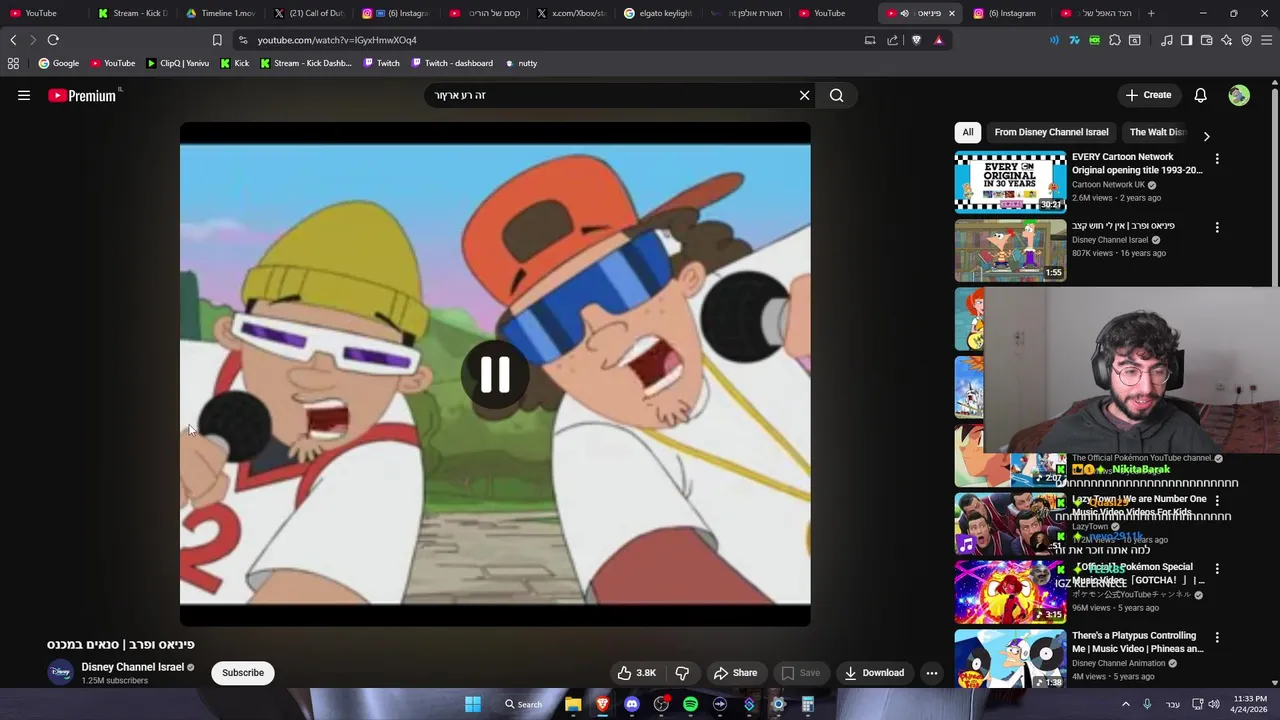The width and height of the screenshot is (1280, 720).
Task: Select the The Walt Disney chip
Action: [1157, 132]
